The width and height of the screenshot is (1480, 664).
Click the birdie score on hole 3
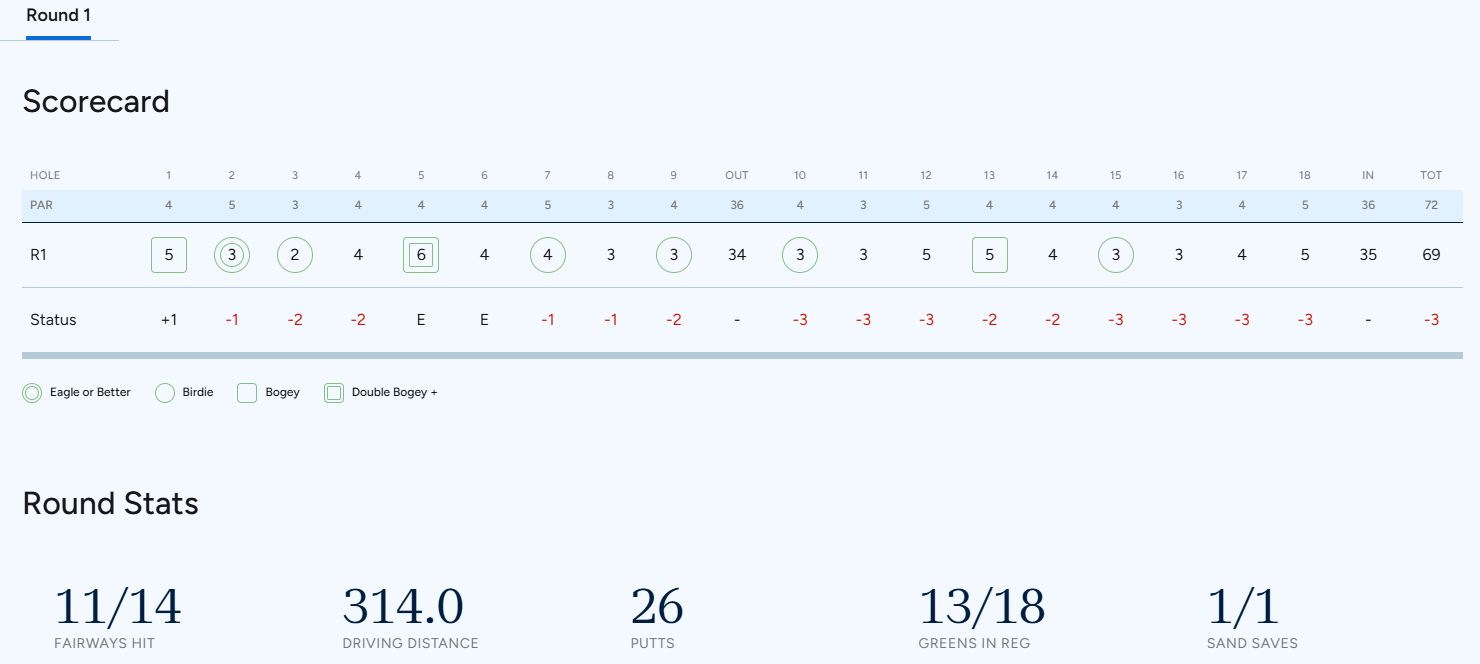pyautogui.click(x=295, y=255)
